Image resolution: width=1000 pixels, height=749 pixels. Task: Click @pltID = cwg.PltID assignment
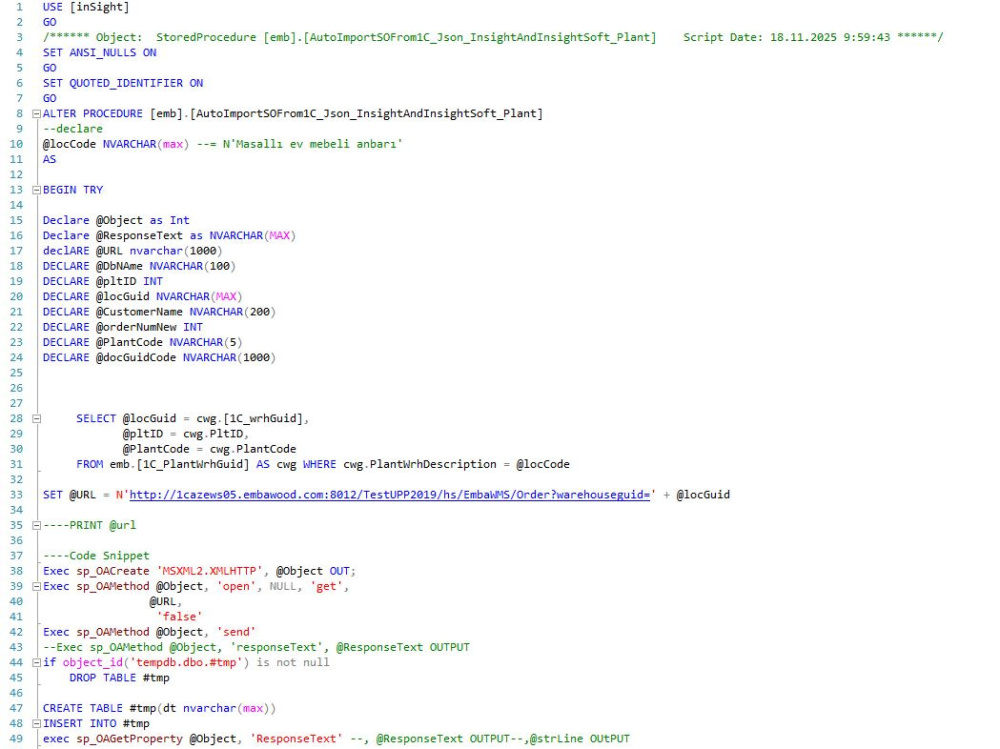point(185,434)
